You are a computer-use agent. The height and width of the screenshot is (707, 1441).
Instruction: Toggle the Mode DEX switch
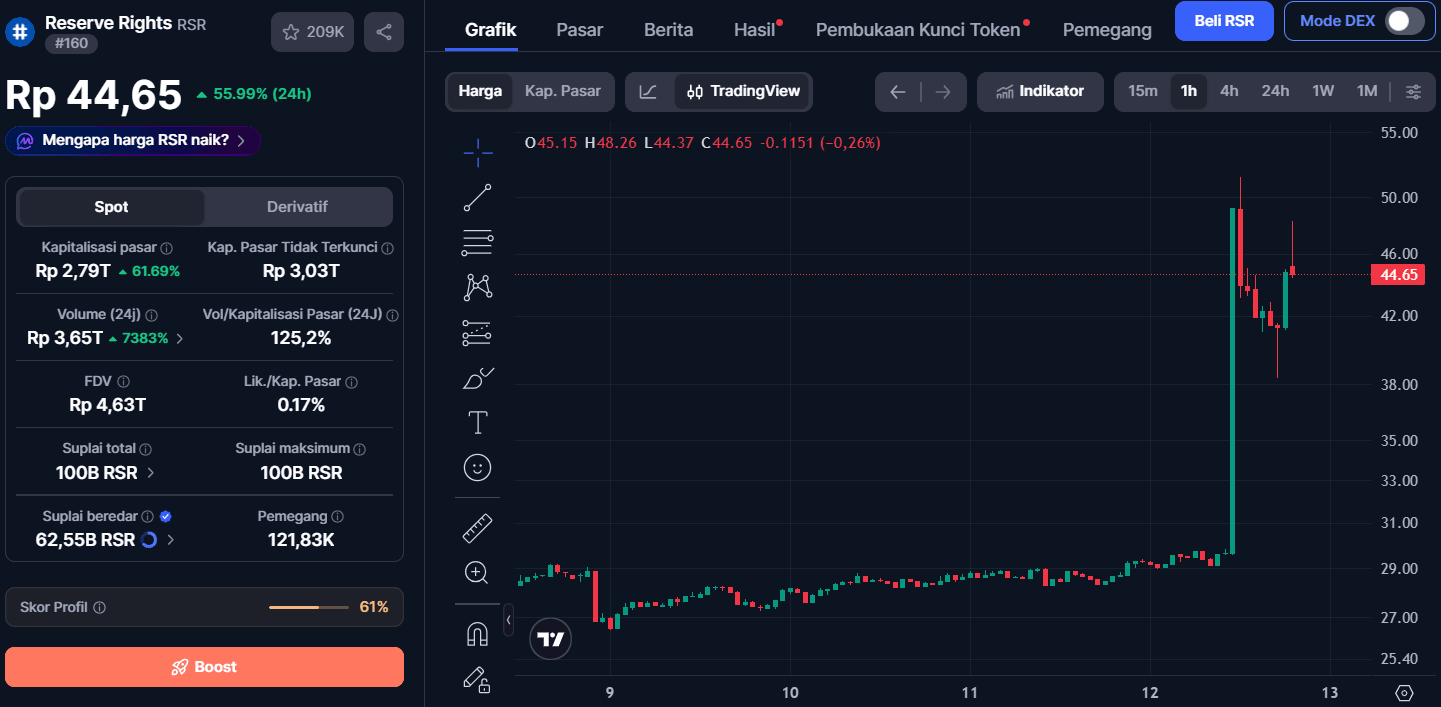(1404, 21)
